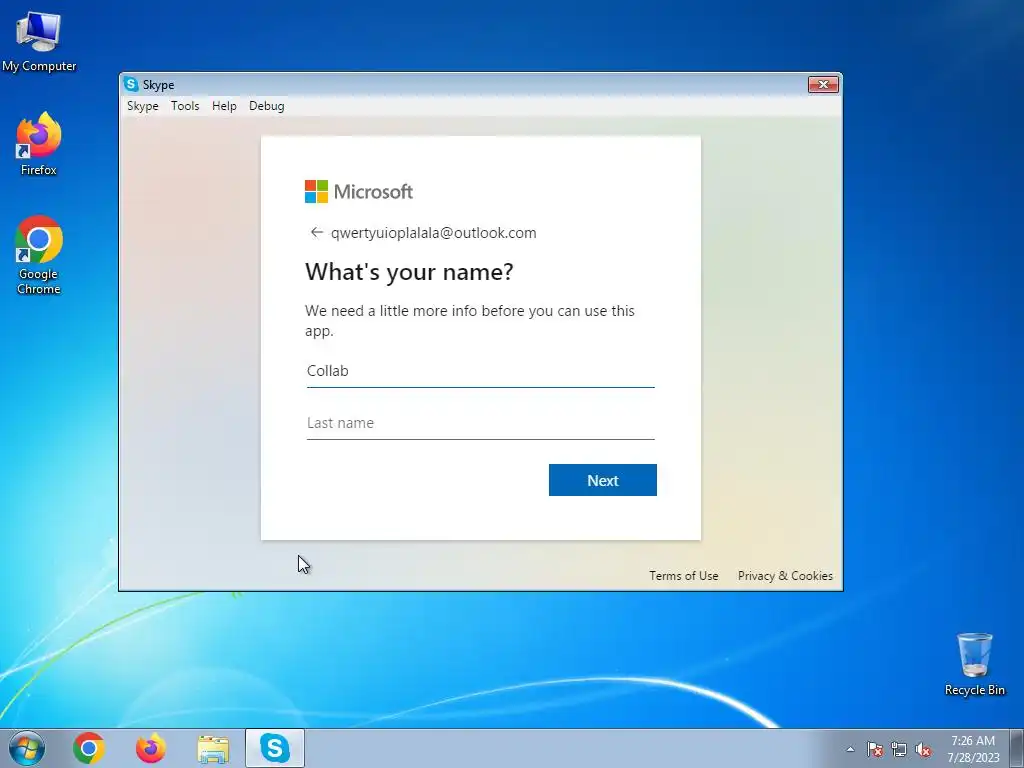Screen dimensions: 1024x768
Task: Open the Tools menu
Action: coord(185,106)
